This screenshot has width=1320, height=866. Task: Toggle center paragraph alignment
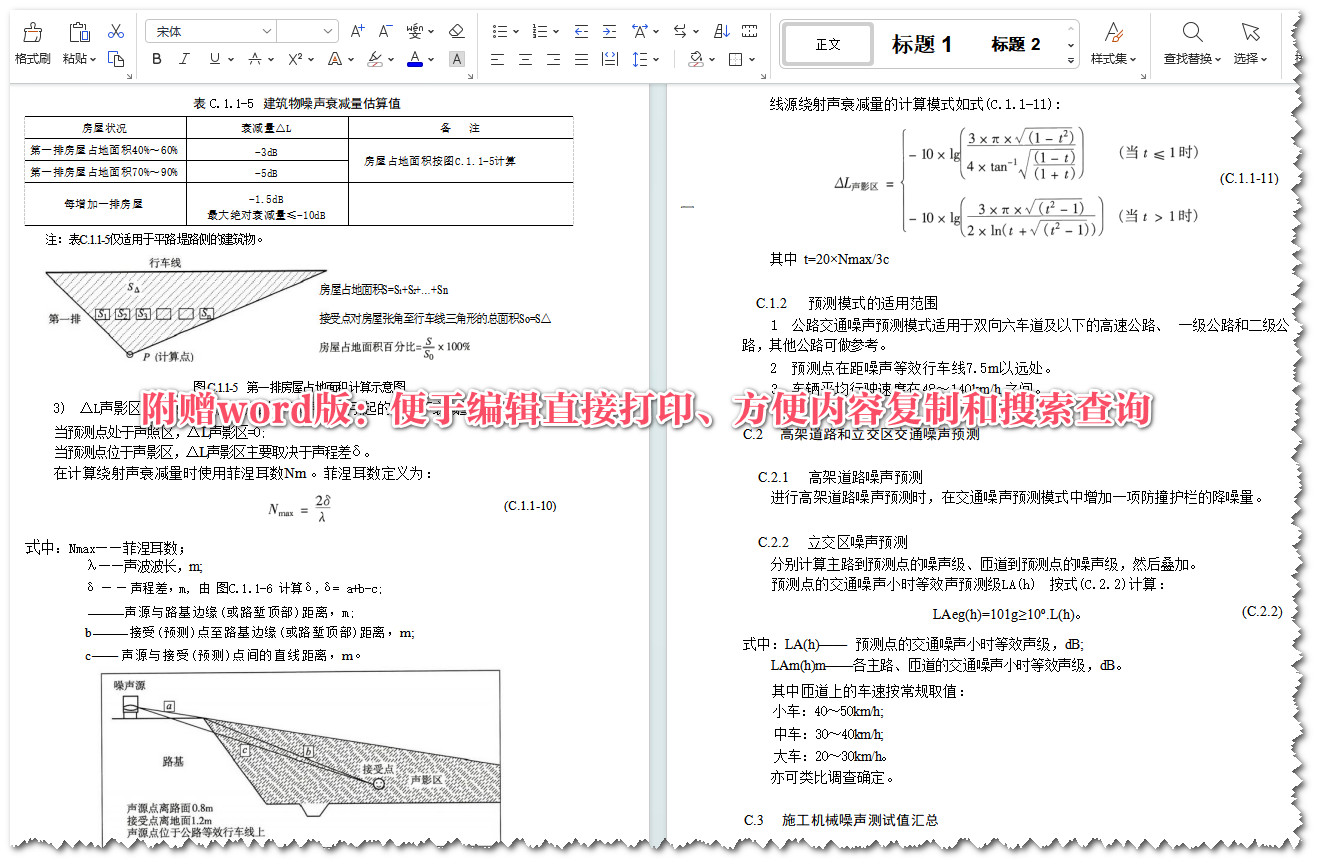tap(524, 60)
